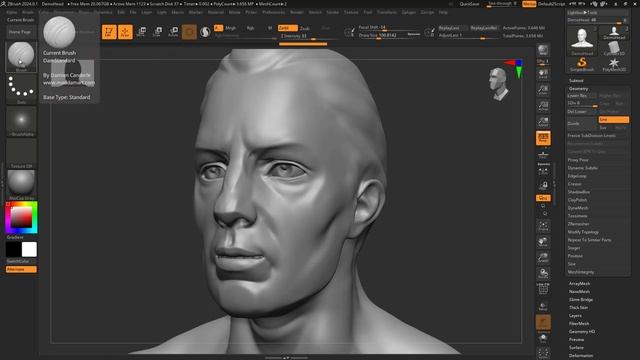Viewport: 640px width, 360px height.
Task: Adjust the Draw Size slider
Action: (389, 36)
